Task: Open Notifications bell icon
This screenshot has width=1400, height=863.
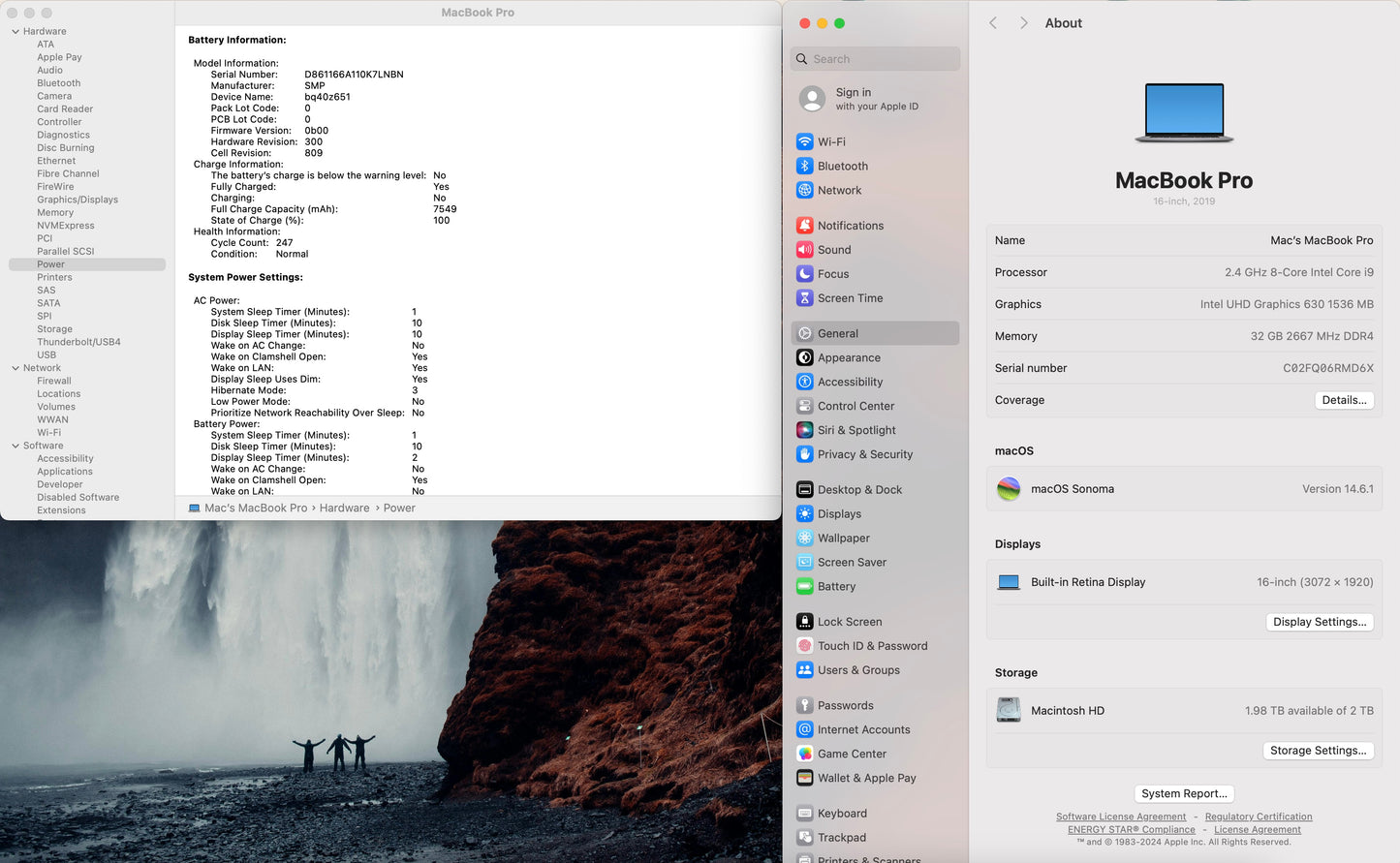Action: [804, 226]
